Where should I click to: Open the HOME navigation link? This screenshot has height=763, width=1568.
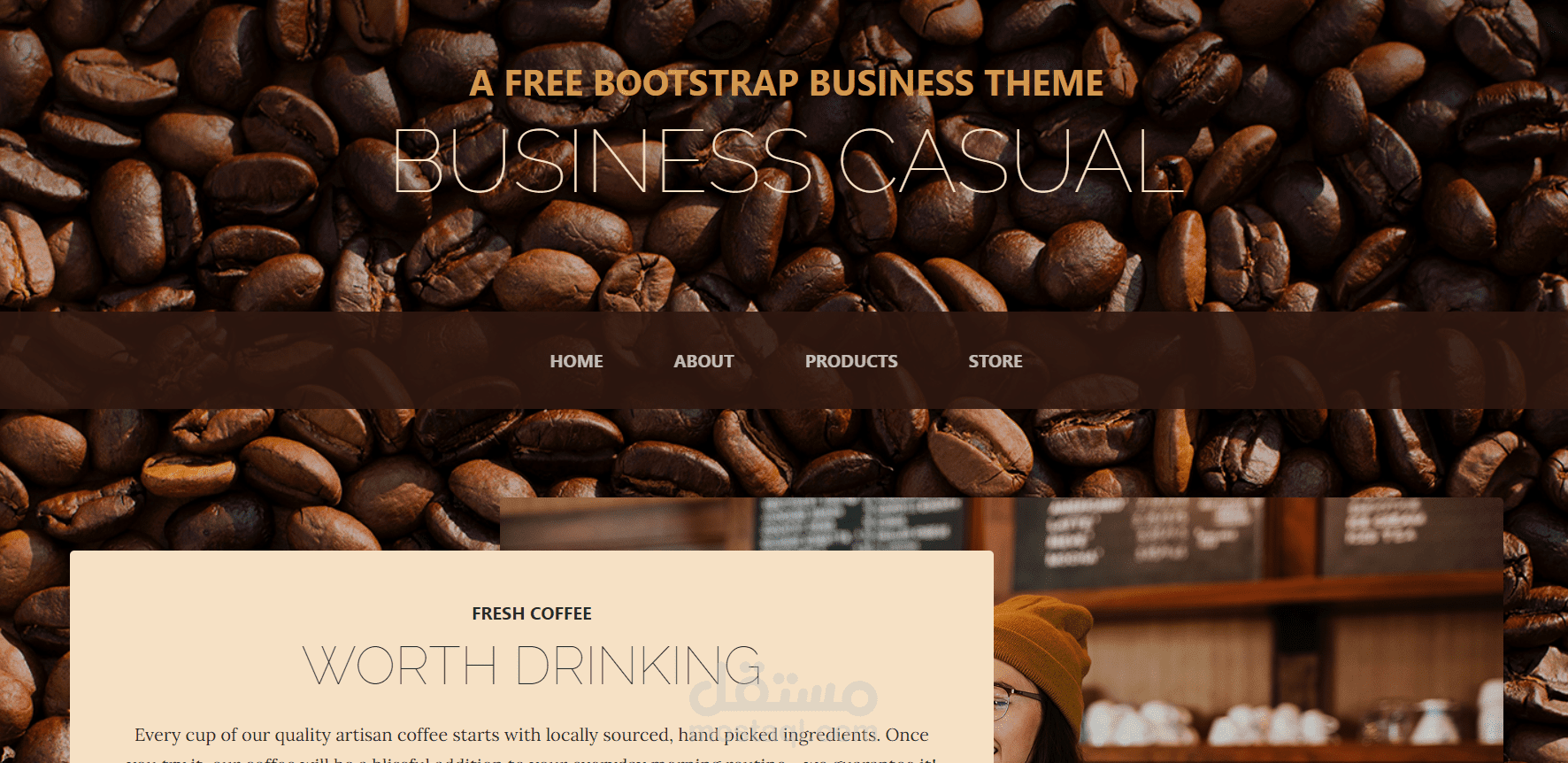coord(576,361)
